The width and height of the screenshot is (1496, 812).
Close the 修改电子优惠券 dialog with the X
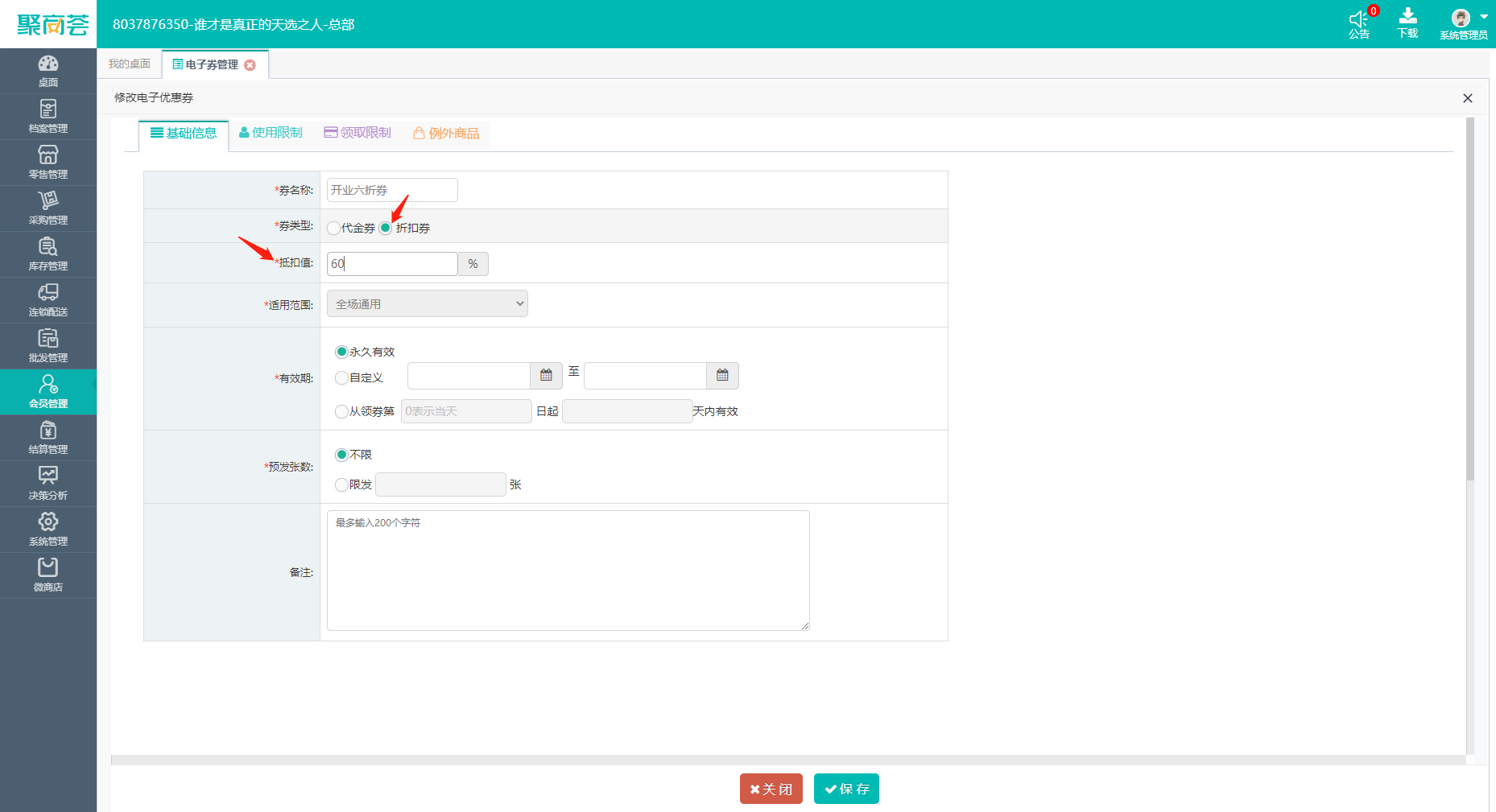click(x=1467, y=98)
